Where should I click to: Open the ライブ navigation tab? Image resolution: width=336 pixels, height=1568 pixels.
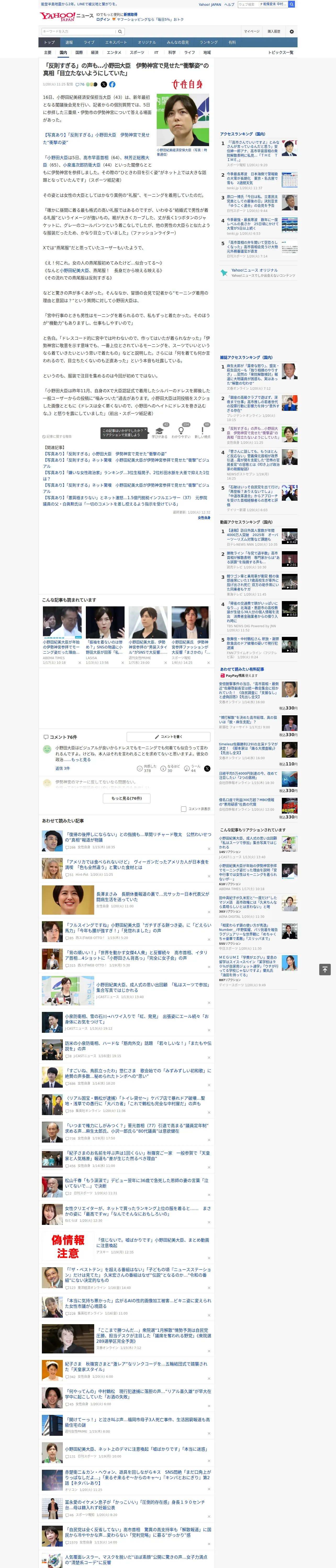(89, 43)
